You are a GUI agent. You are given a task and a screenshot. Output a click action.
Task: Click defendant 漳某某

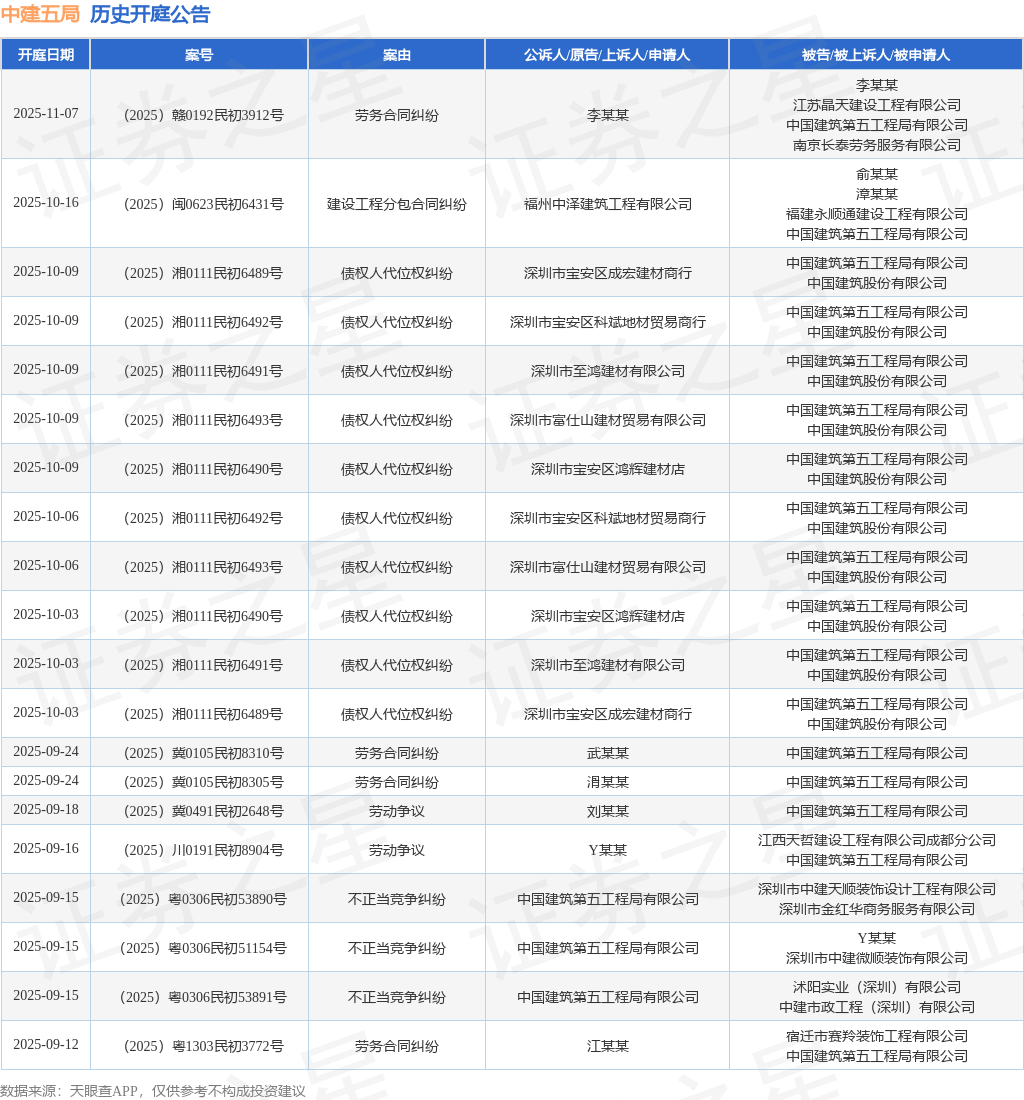point(877,194)
